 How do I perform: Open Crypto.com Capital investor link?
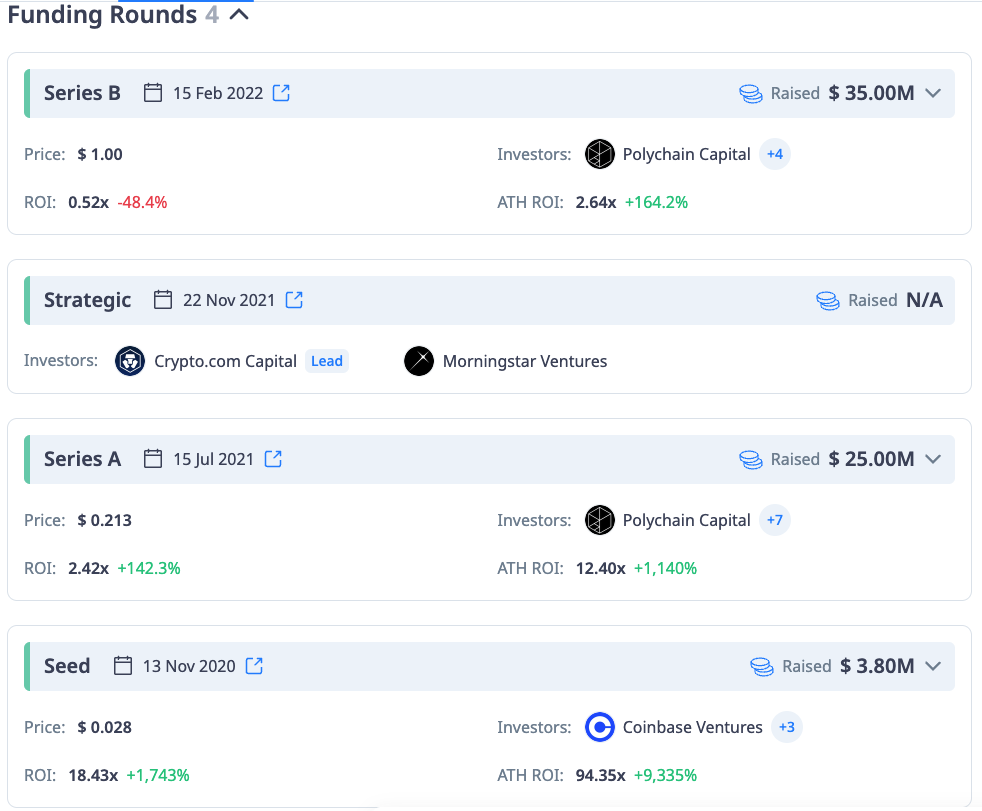coord(225,361)
